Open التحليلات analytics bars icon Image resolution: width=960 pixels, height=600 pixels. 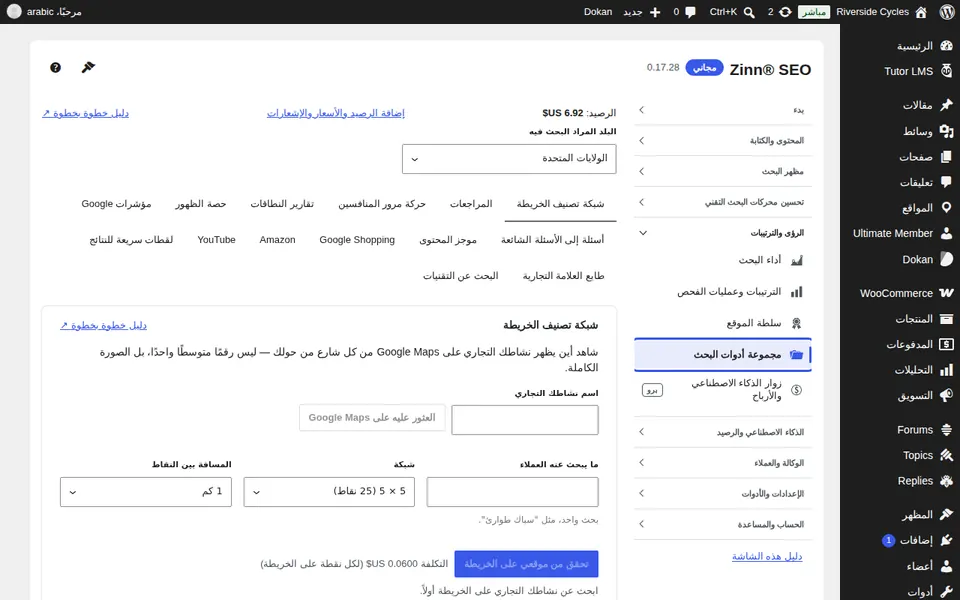[947, 370]
